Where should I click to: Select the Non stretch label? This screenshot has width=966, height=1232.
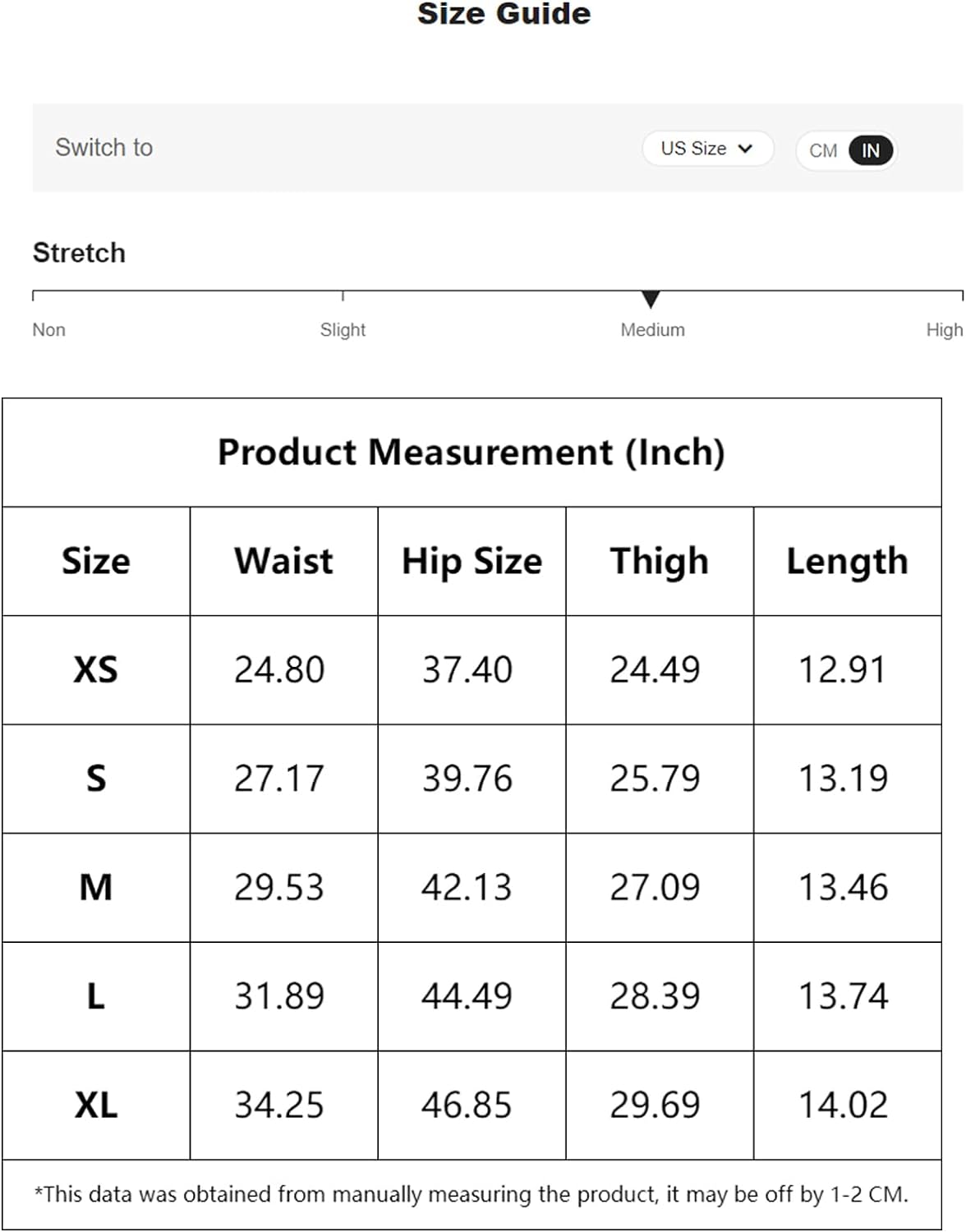48,329
